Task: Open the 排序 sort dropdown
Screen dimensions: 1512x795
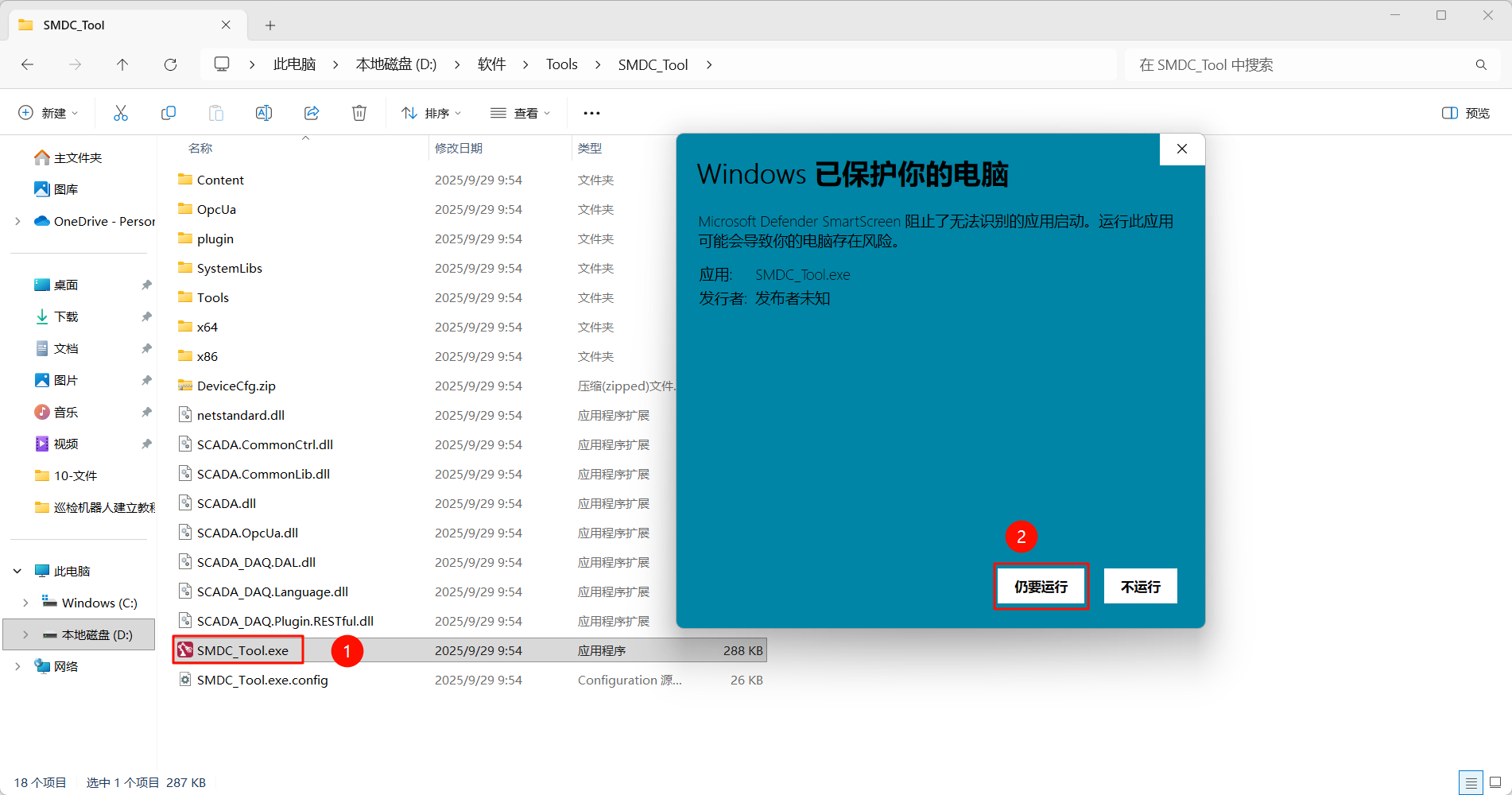Action: point(431,113)
